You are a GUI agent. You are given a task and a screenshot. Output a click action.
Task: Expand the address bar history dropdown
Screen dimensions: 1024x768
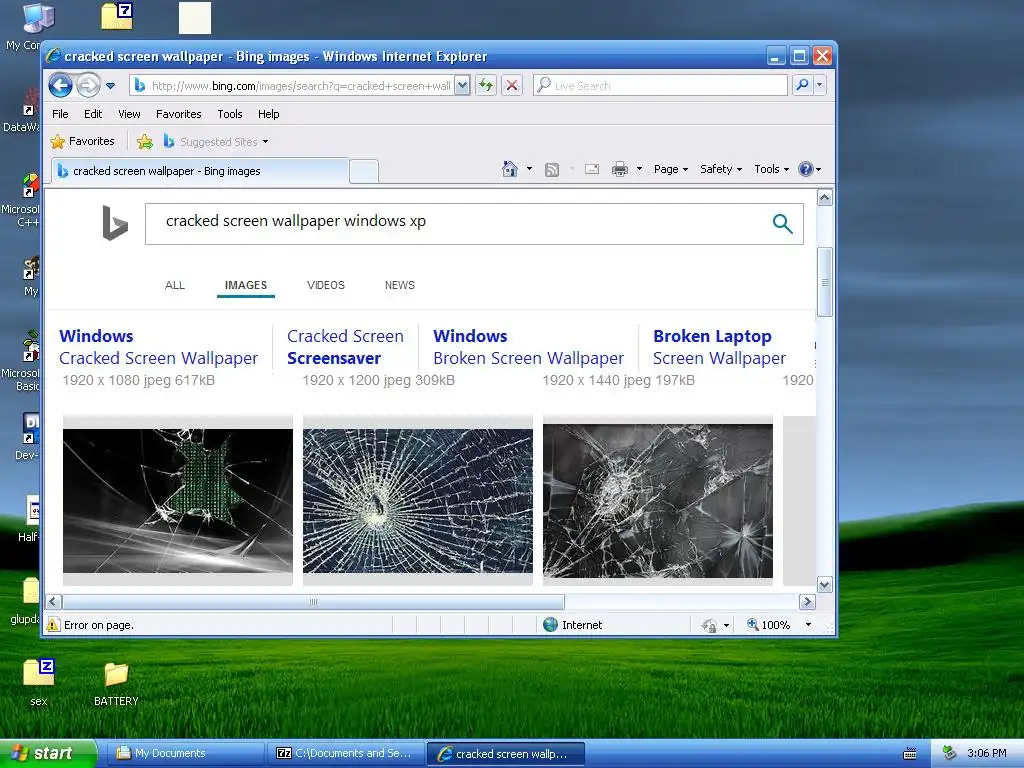click(x=462, y=86)
